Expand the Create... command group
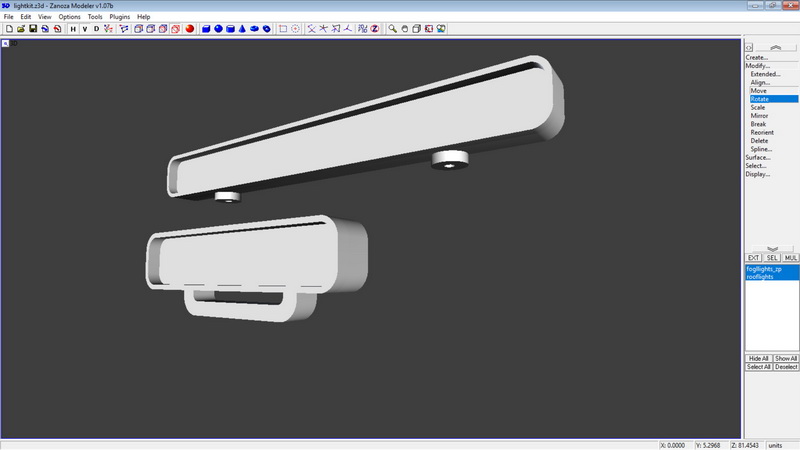This screenshot has width=800, height=450. point(757,57)
